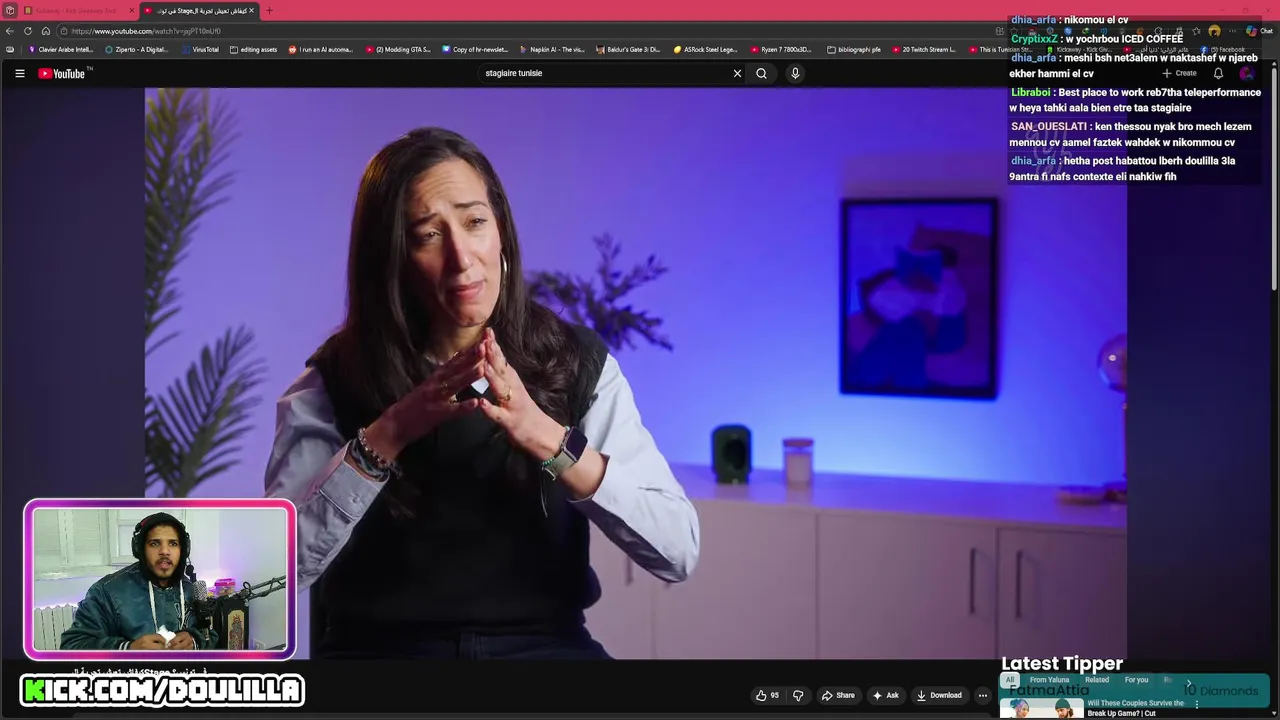This screenshot has width=1280, height=720.
Task: Open 'Napkin AI - The vis...' bookmark
Action: 552,49
